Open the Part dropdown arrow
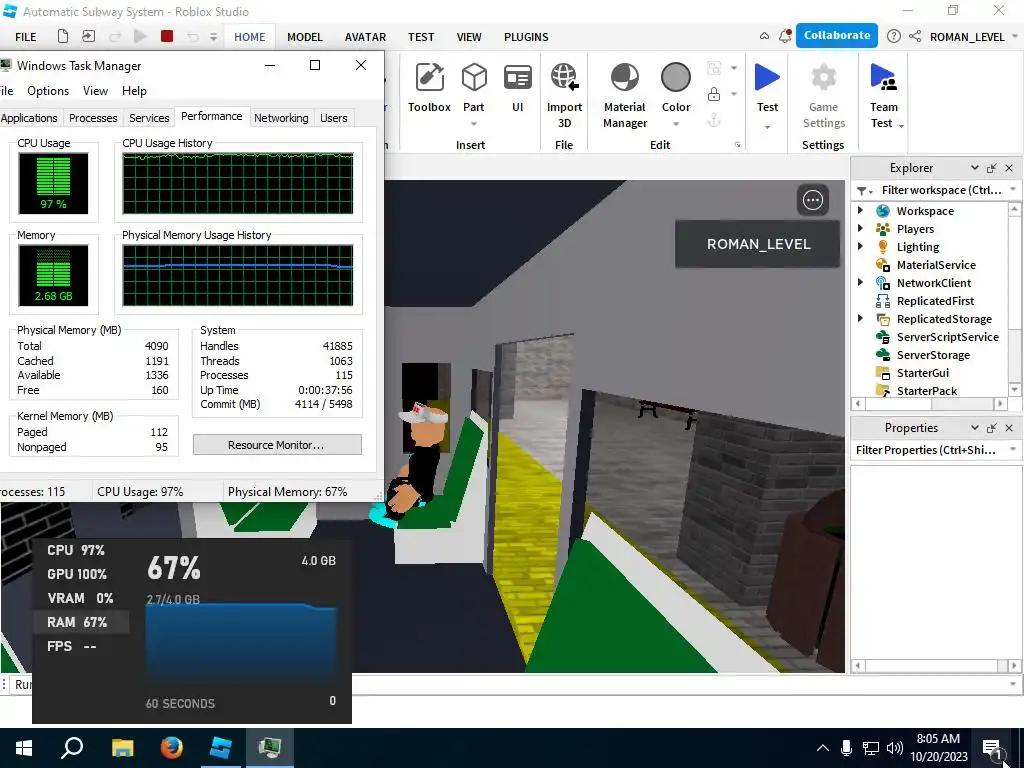Viewport: 1024px width, 768px height. (x=474, y=124)
